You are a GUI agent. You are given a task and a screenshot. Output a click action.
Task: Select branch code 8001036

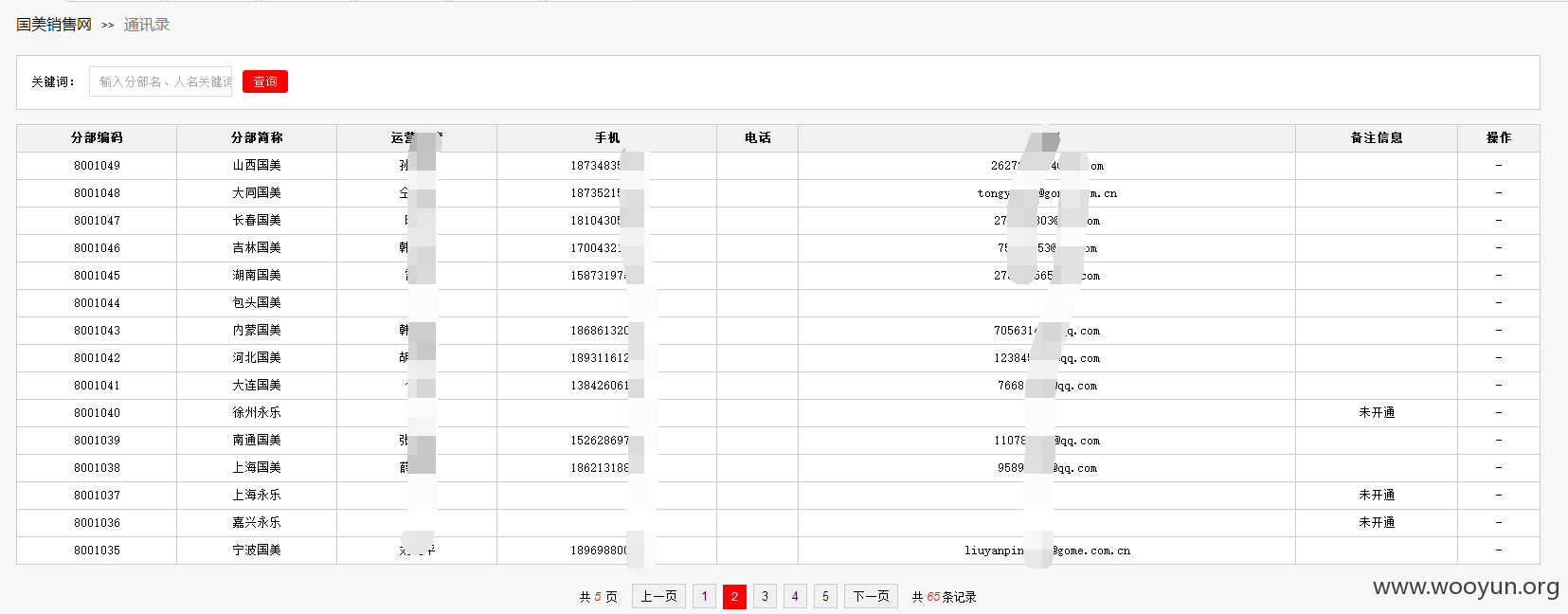[97, 522]
